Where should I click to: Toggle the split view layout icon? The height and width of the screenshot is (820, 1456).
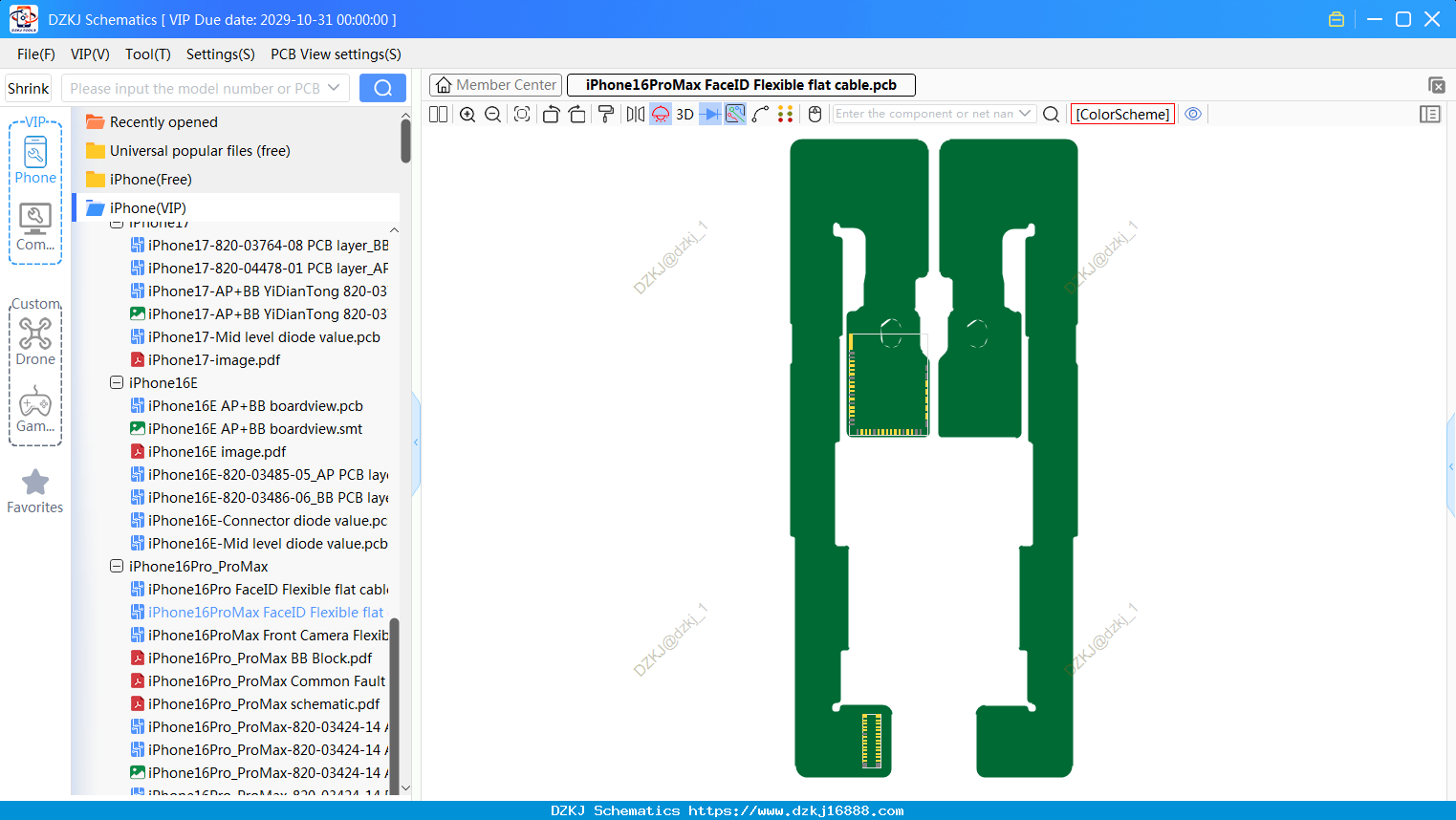tap(438, 115)
